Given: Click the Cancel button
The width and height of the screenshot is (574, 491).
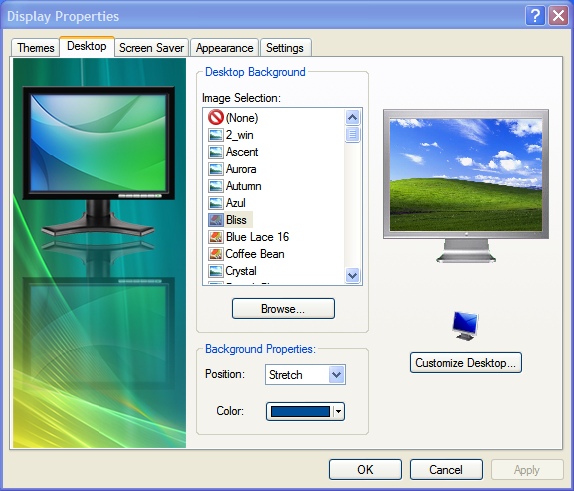Looking at the screenshot, I should pyautogui.click(x=446, y=469).
